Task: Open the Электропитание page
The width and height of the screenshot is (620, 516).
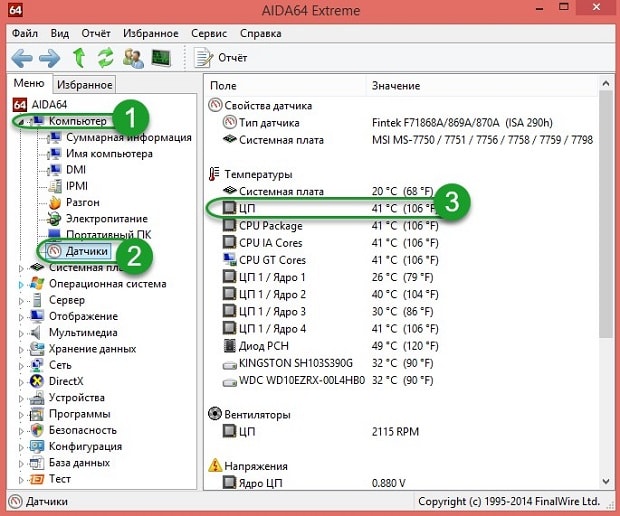Action: (107, 218)
